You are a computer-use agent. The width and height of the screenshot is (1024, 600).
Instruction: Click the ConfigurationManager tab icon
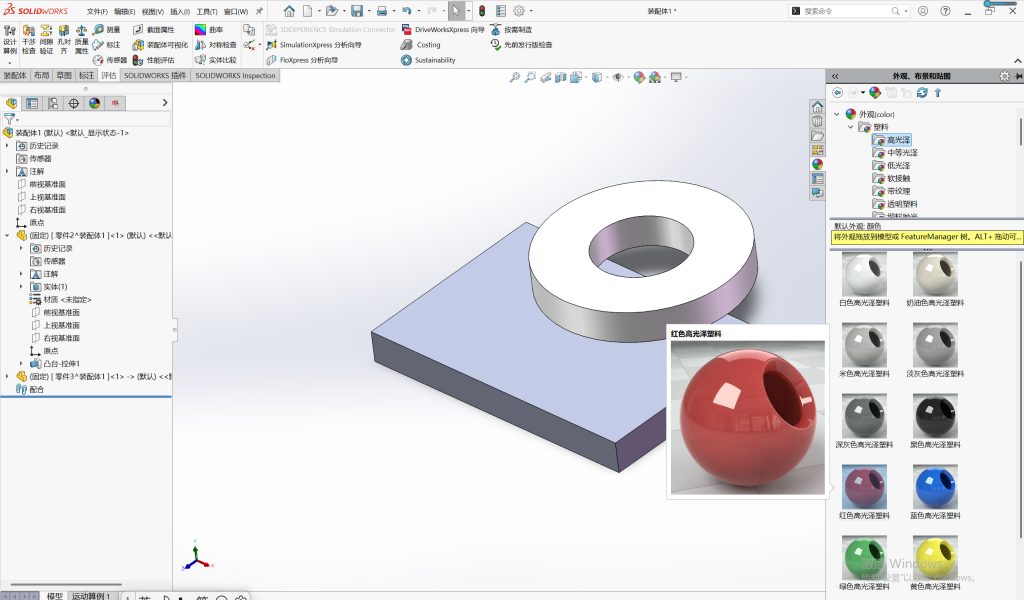(53, 103)
